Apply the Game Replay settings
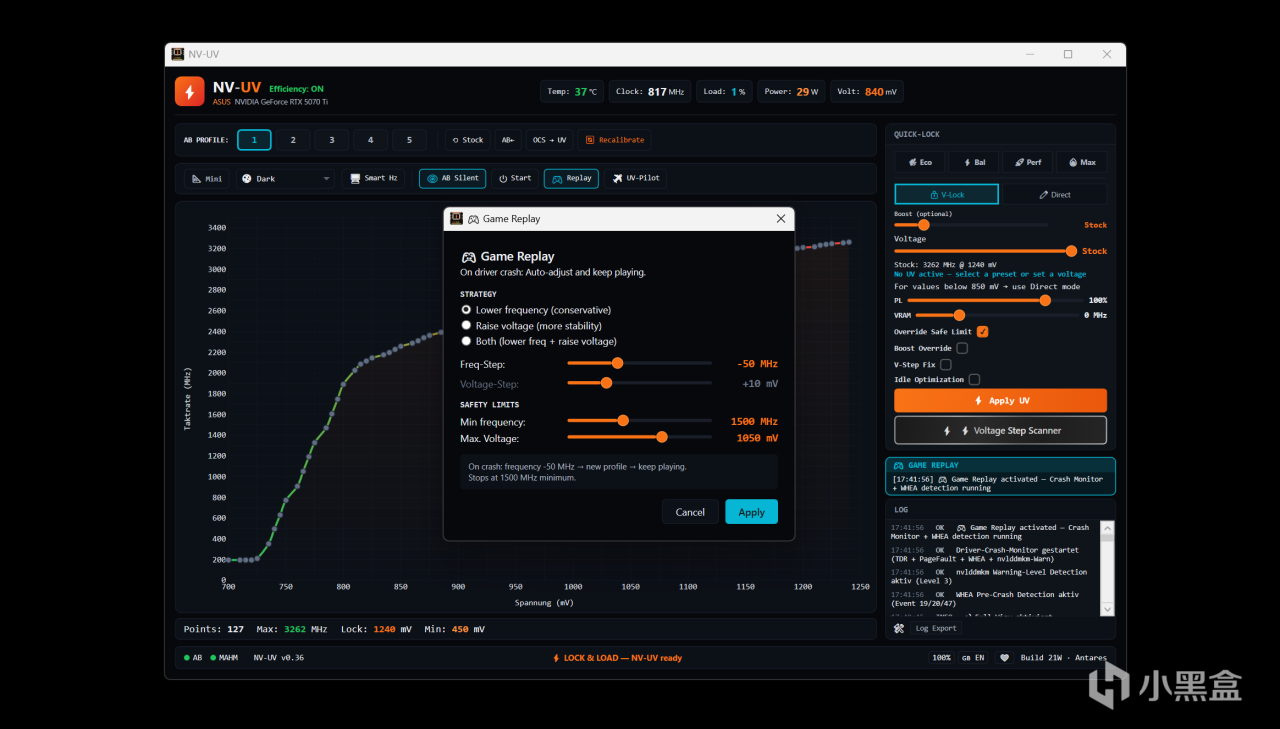The height and width of the screenshot is (729, 1280). coord(751,512)
